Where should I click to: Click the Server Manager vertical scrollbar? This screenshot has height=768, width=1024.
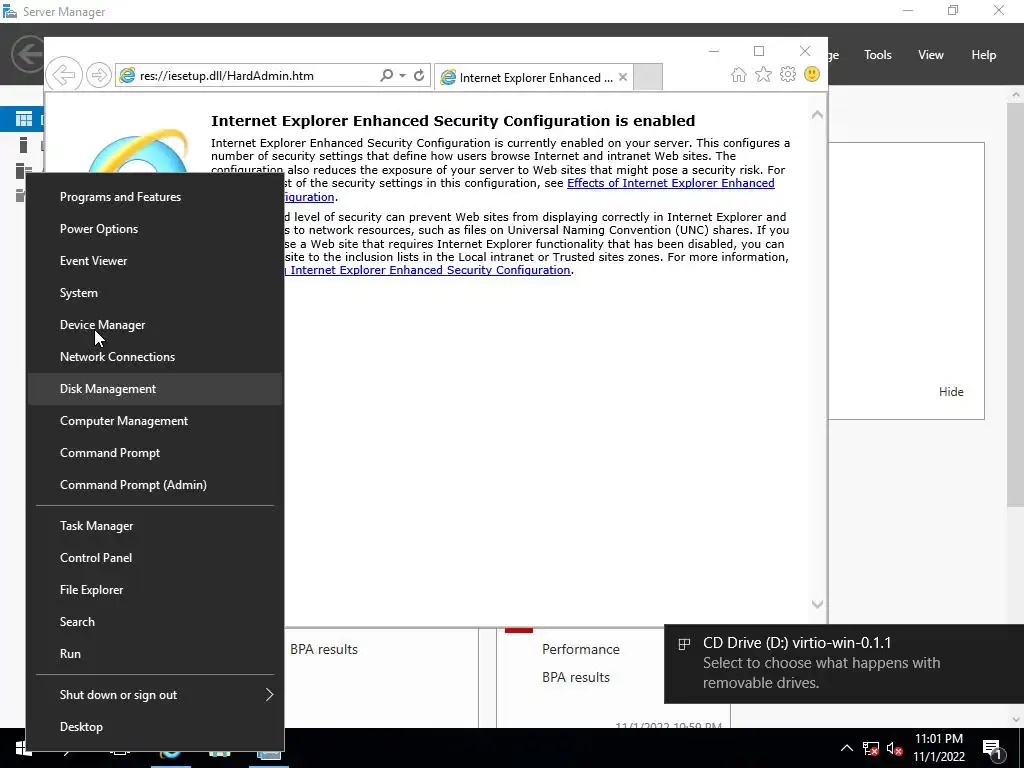click(x=1016, y=303)
